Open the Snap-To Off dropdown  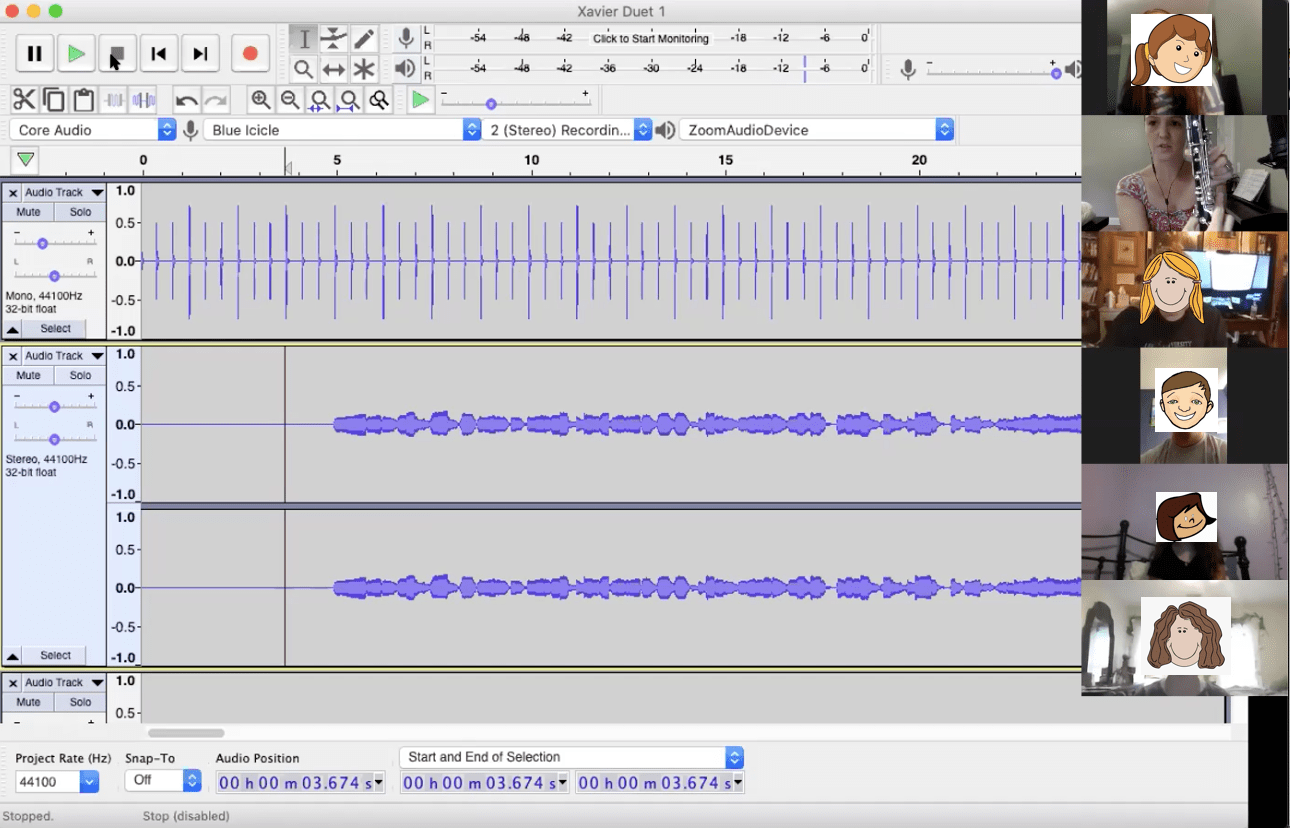click(x=162, y=781)
